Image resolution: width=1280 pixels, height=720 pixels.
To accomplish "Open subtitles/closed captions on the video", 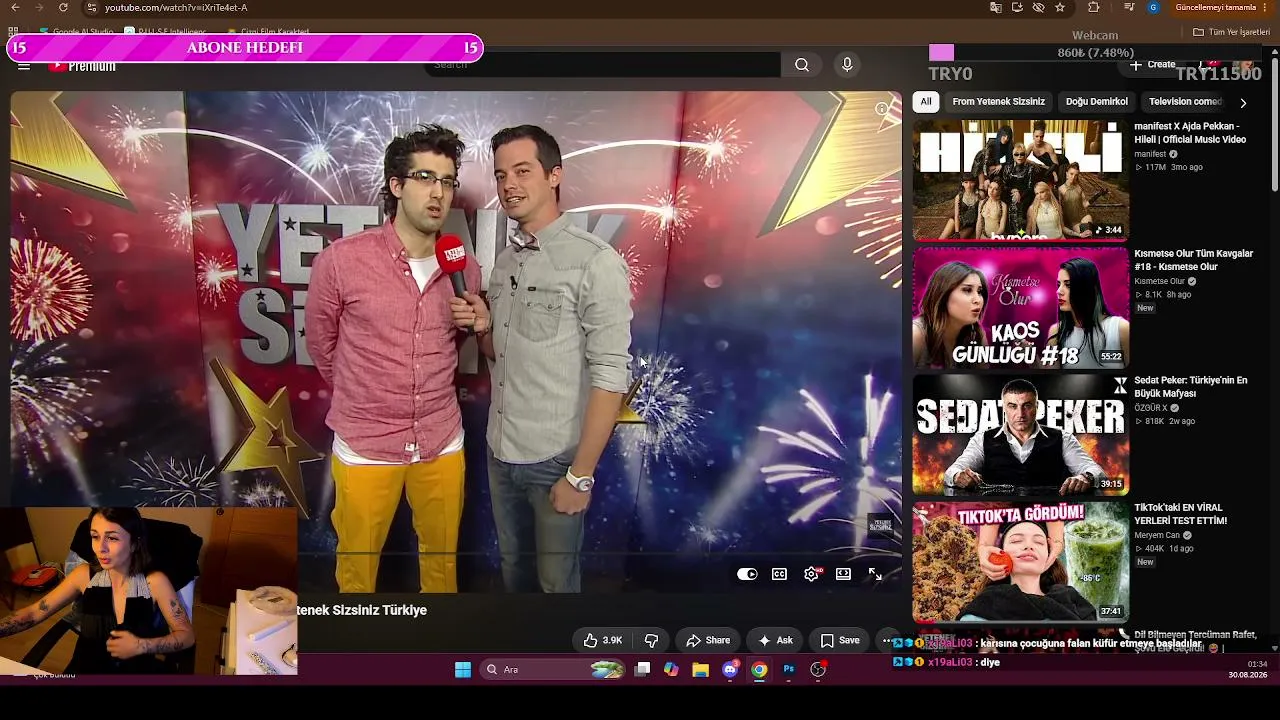I will 779,574.
